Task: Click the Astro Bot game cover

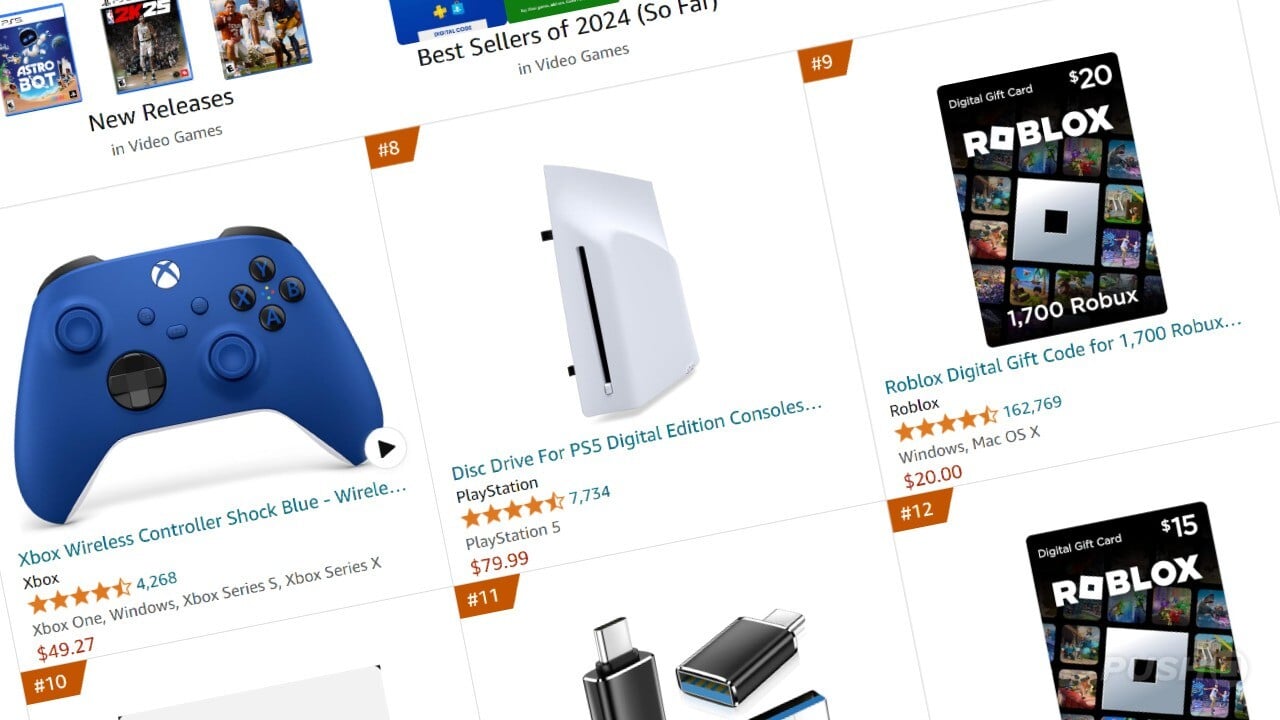Action: coord(34,58)
